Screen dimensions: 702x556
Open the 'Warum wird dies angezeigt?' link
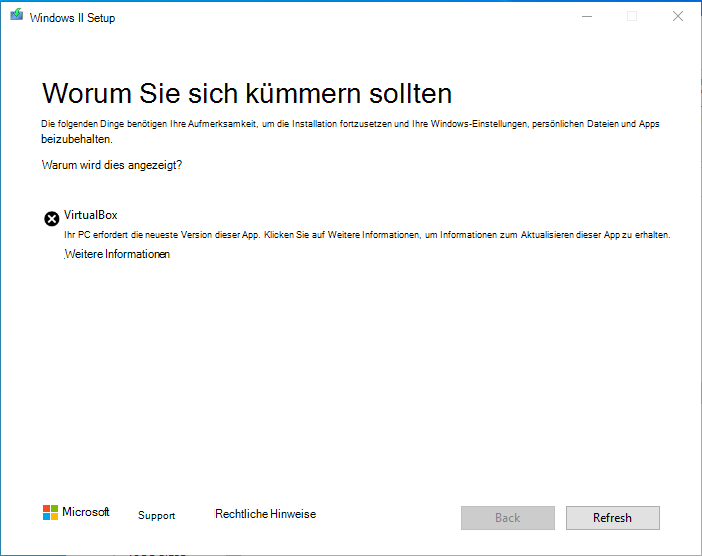tap(111, 165)
